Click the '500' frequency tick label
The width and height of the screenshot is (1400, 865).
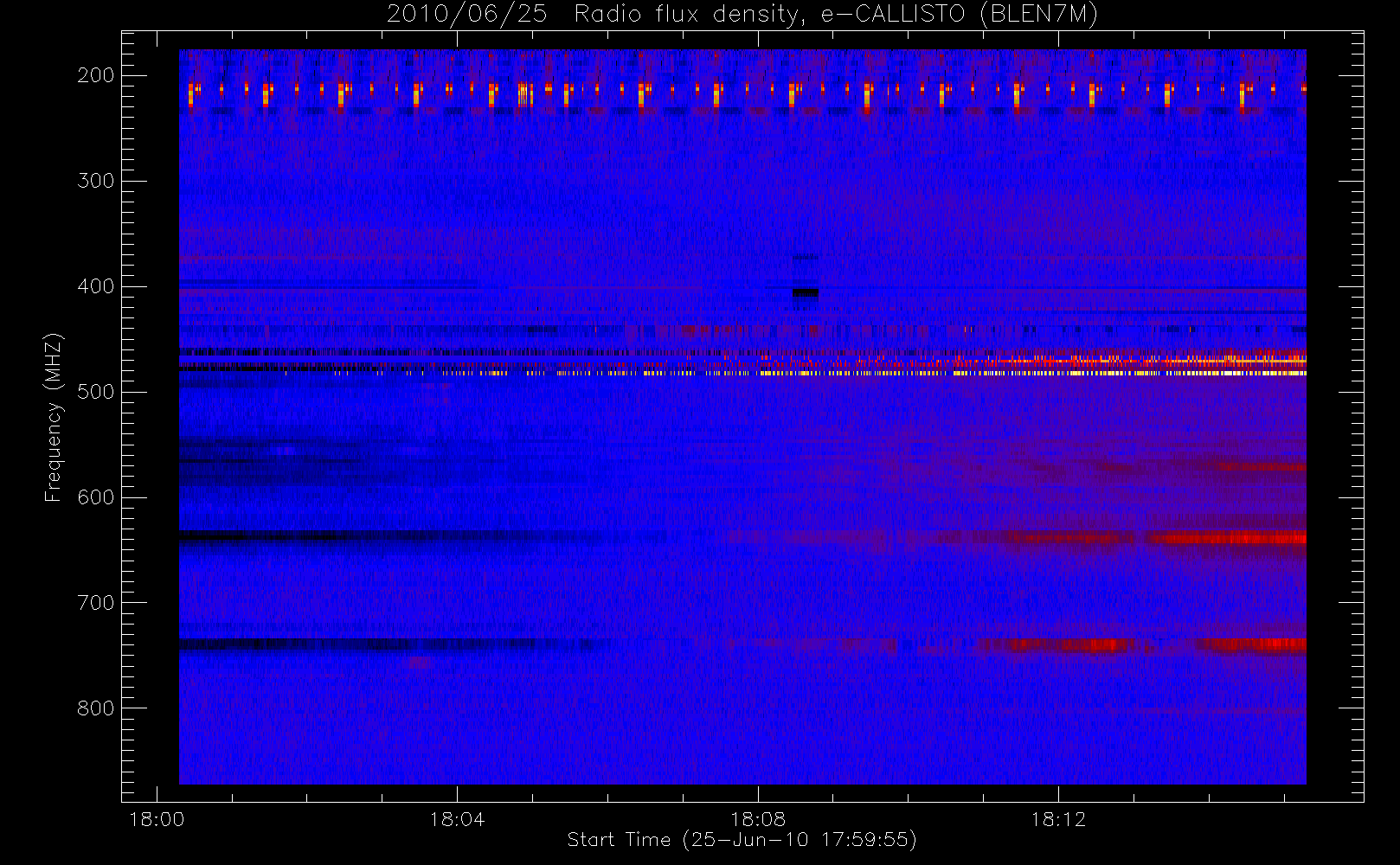click(x=95, y=392)
